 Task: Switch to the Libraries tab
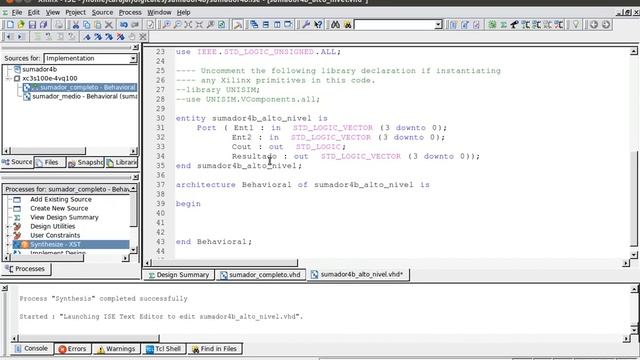tap(122, 162)
